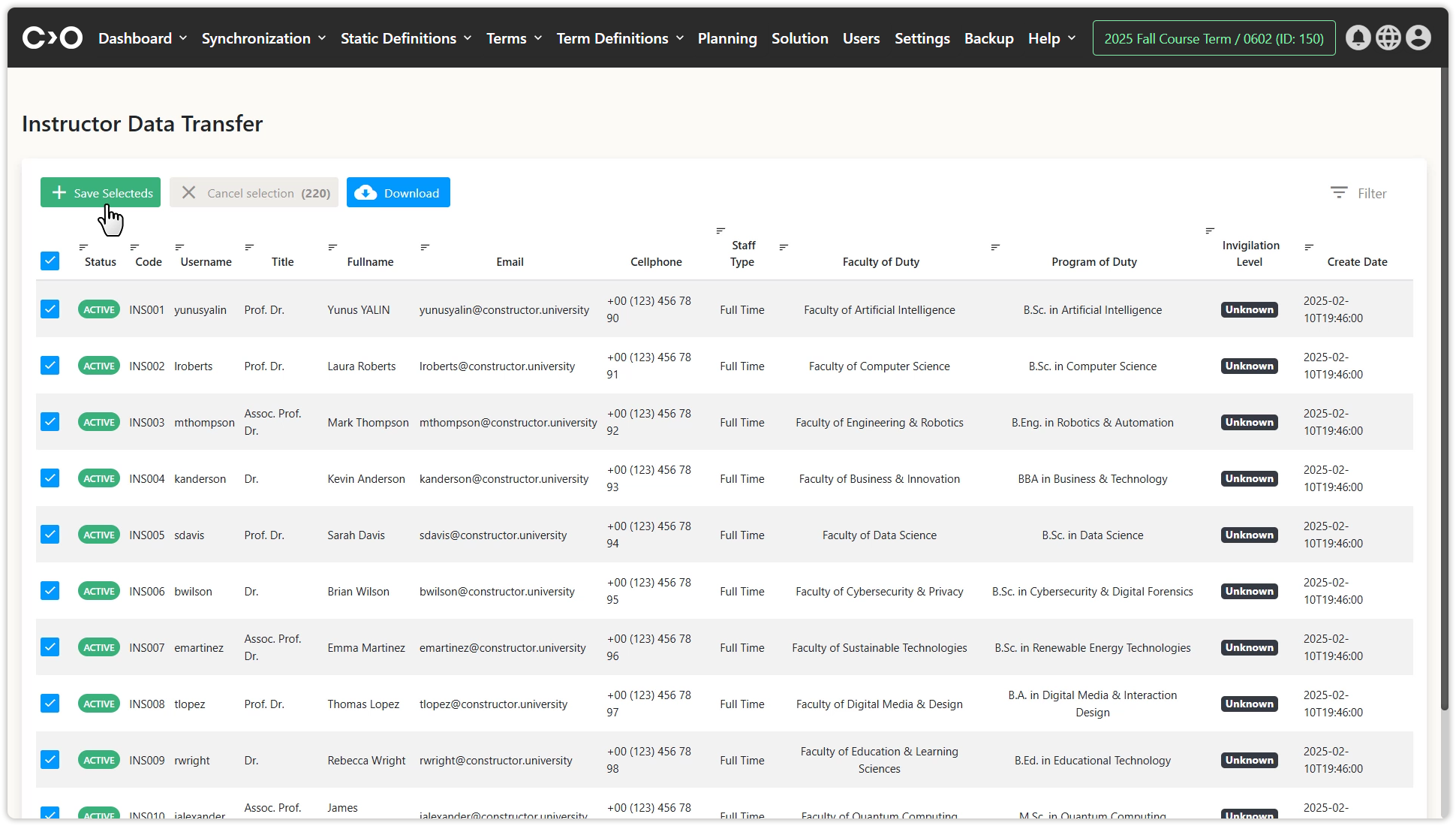
Task: Open the user profile avatar icon
Action: click(x=1418, y=38)
